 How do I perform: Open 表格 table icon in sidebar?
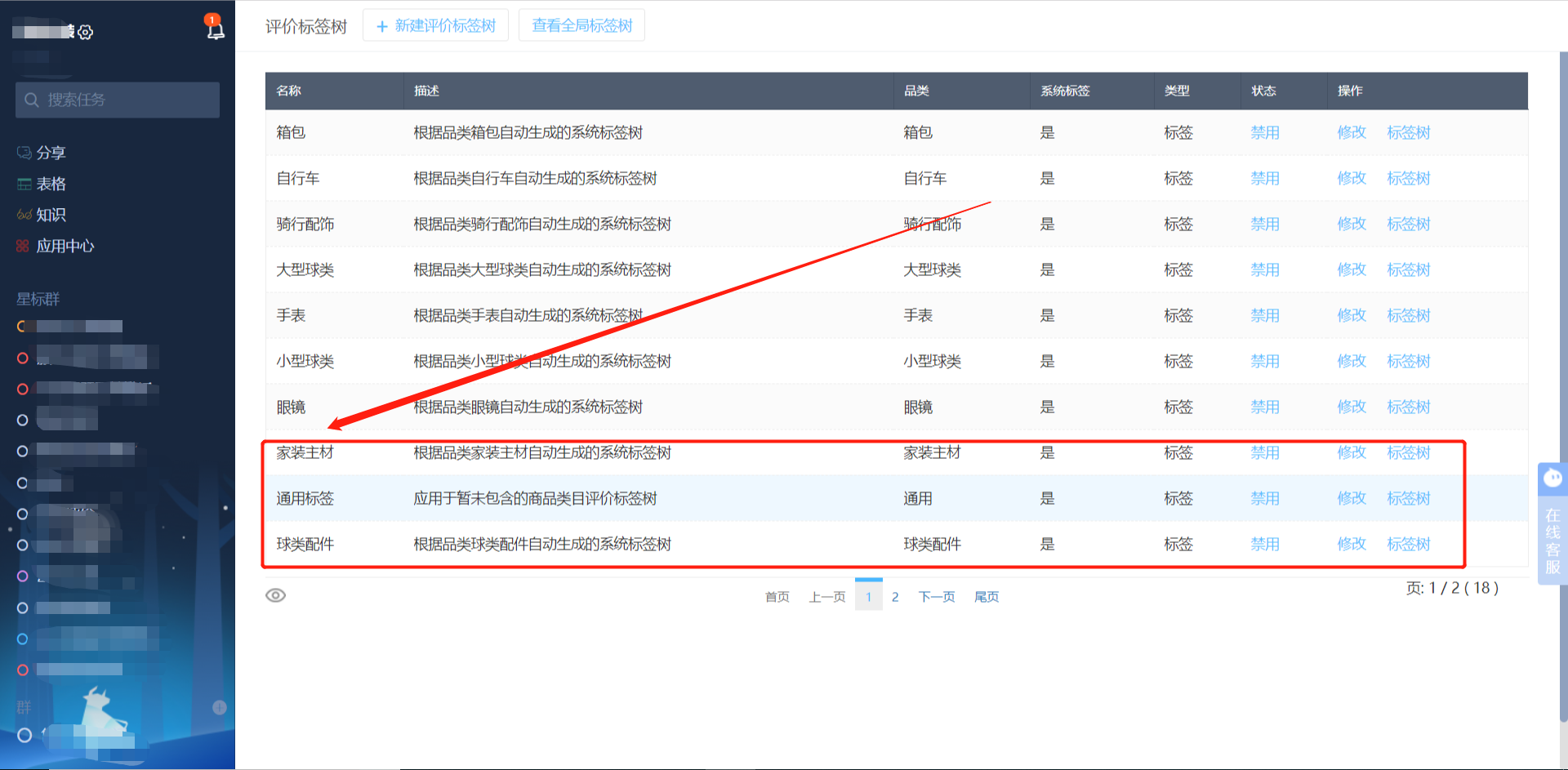[24, 184]
